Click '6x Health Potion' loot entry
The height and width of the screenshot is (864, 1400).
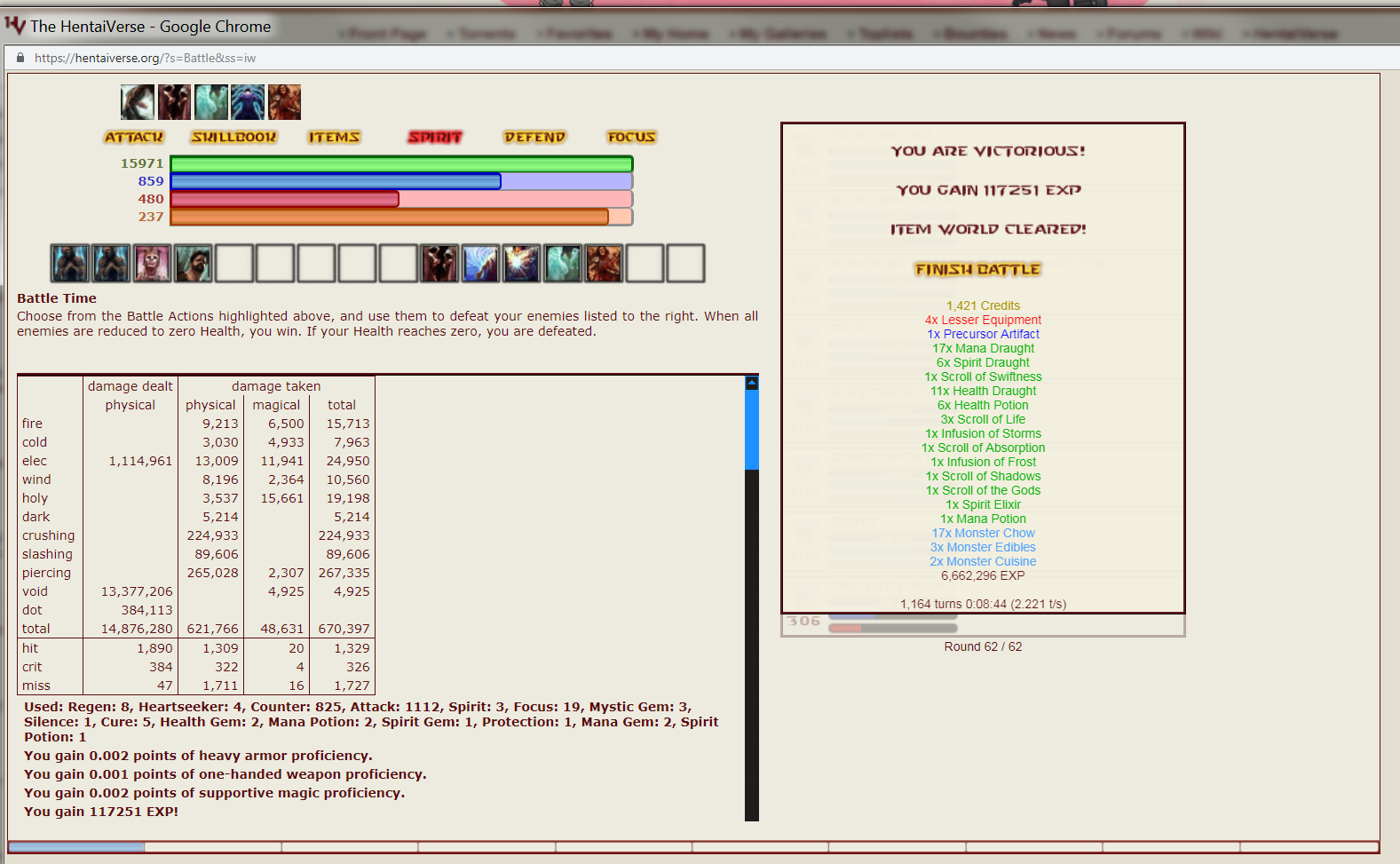[983, 405]
